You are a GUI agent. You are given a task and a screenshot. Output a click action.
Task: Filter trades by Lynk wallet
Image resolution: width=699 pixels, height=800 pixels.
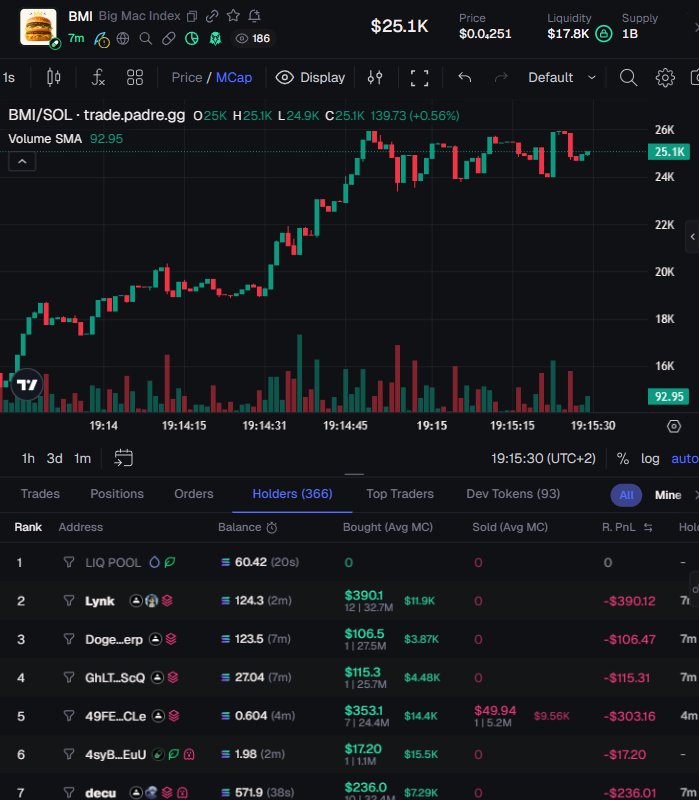68,601
